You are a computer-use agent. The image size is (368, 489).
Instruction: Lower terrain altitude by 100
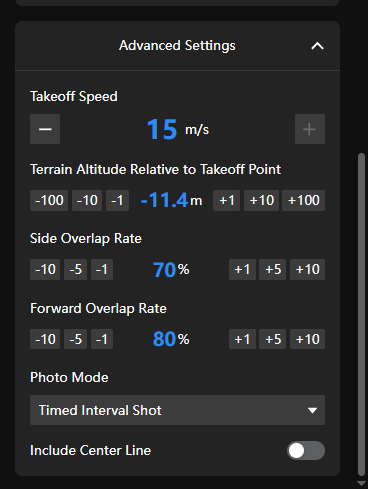coord(49,200)
